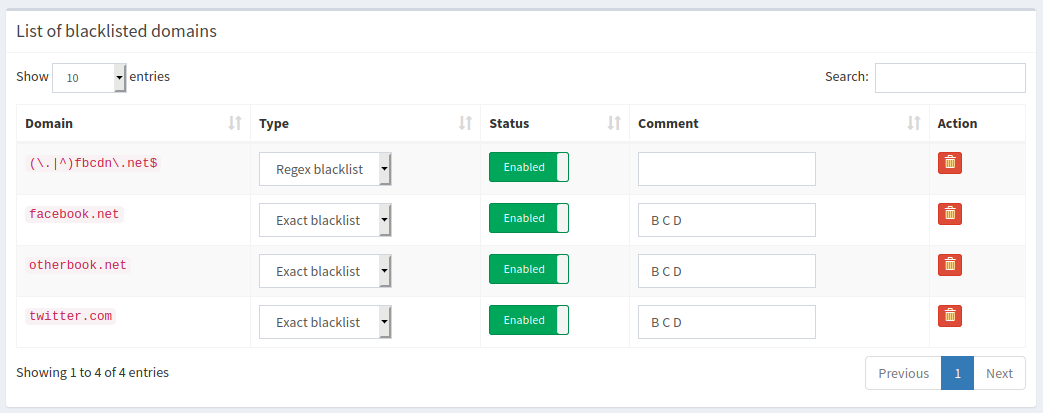Disable the fbcdn regex Enabled toggle
1043x413 pixels.
pyautogui.click(x=529, y=167)
